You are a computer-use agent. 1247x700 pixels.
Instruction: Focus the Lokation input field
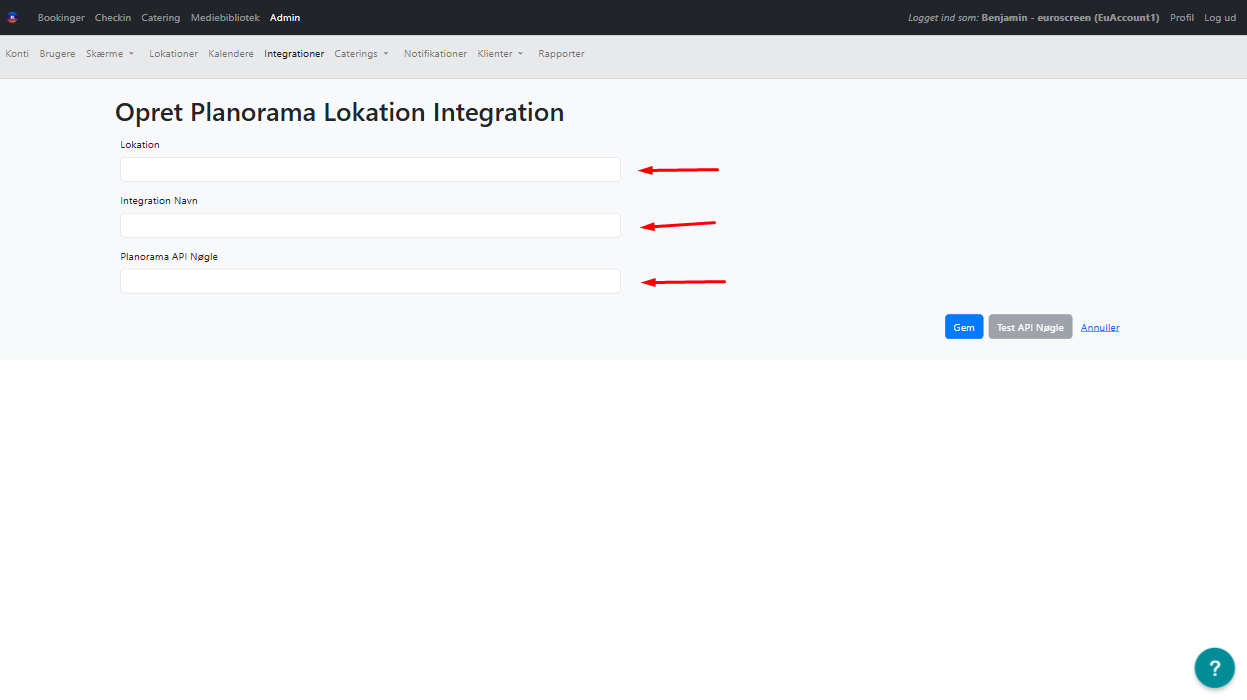coord(370,169)
